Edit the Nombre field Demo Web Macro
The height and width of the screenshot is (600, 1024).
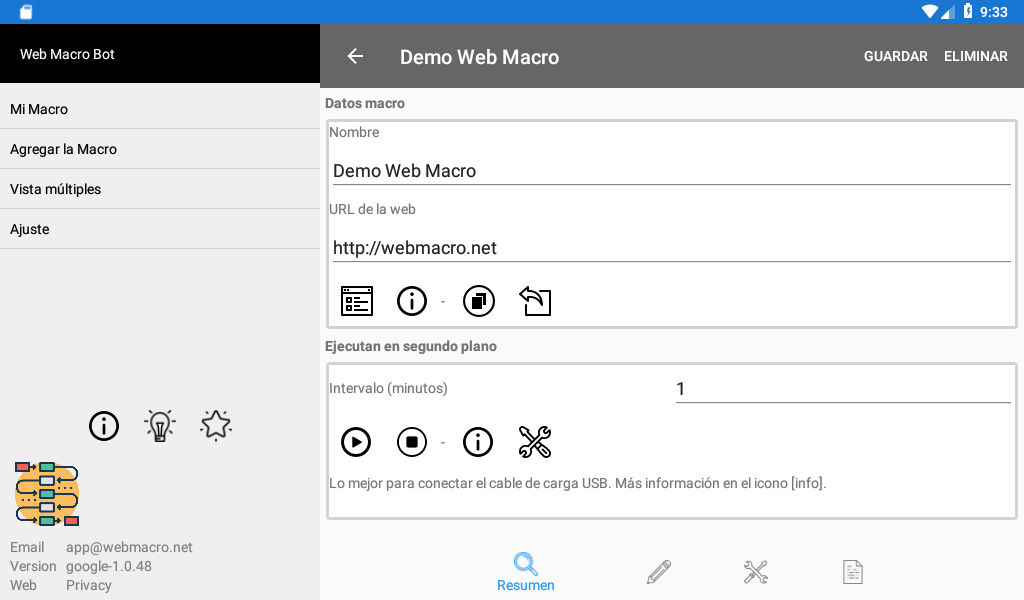671,171
